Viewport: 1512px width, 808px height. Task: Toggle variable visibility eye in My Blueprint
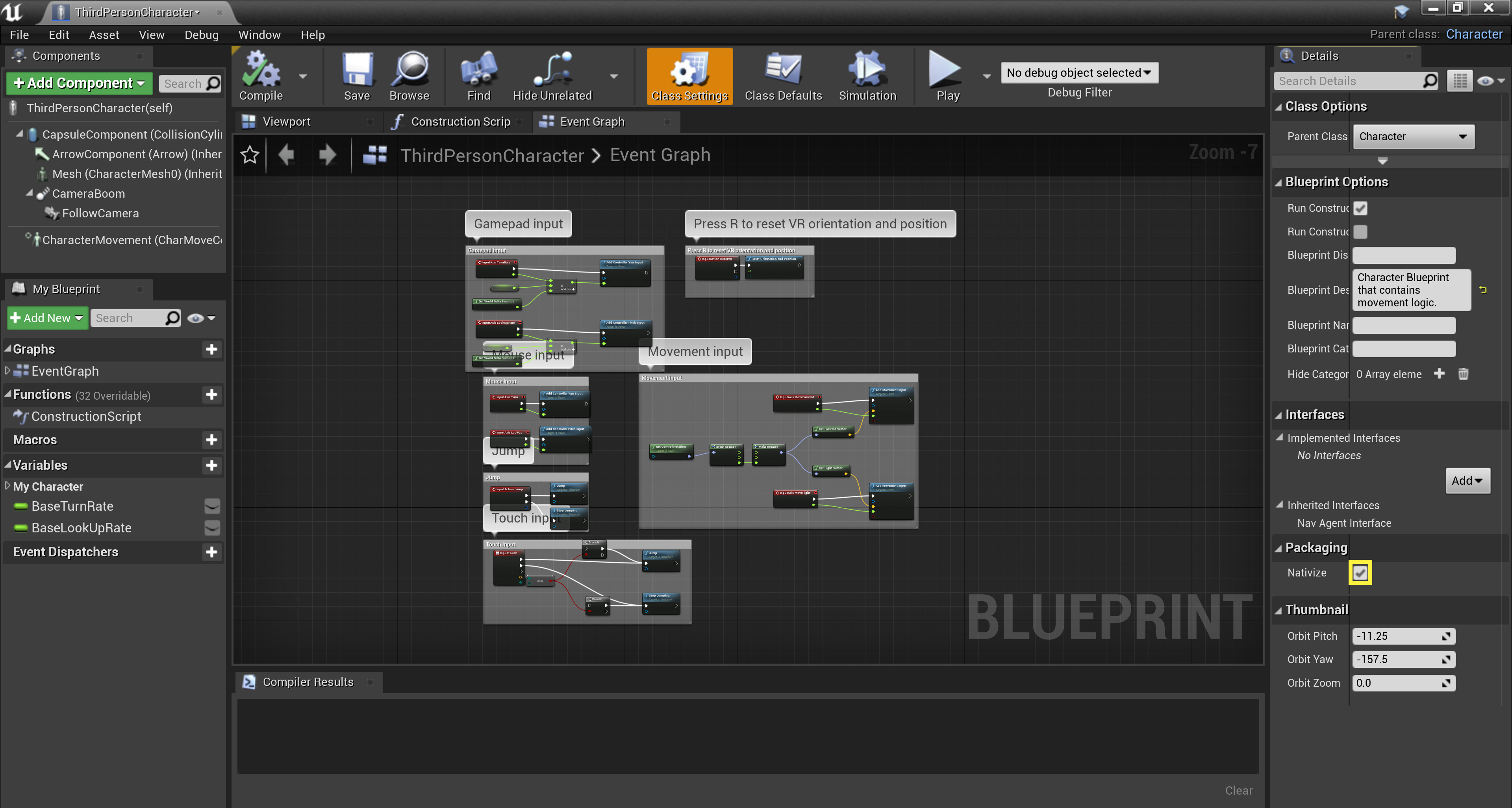point(196,317)
